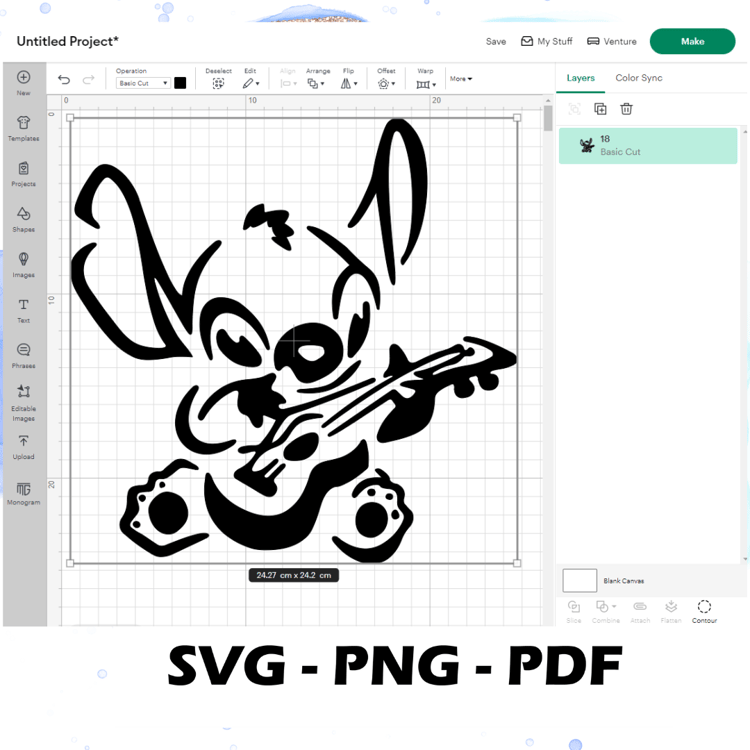Click the green Make button

click(692, 41)
